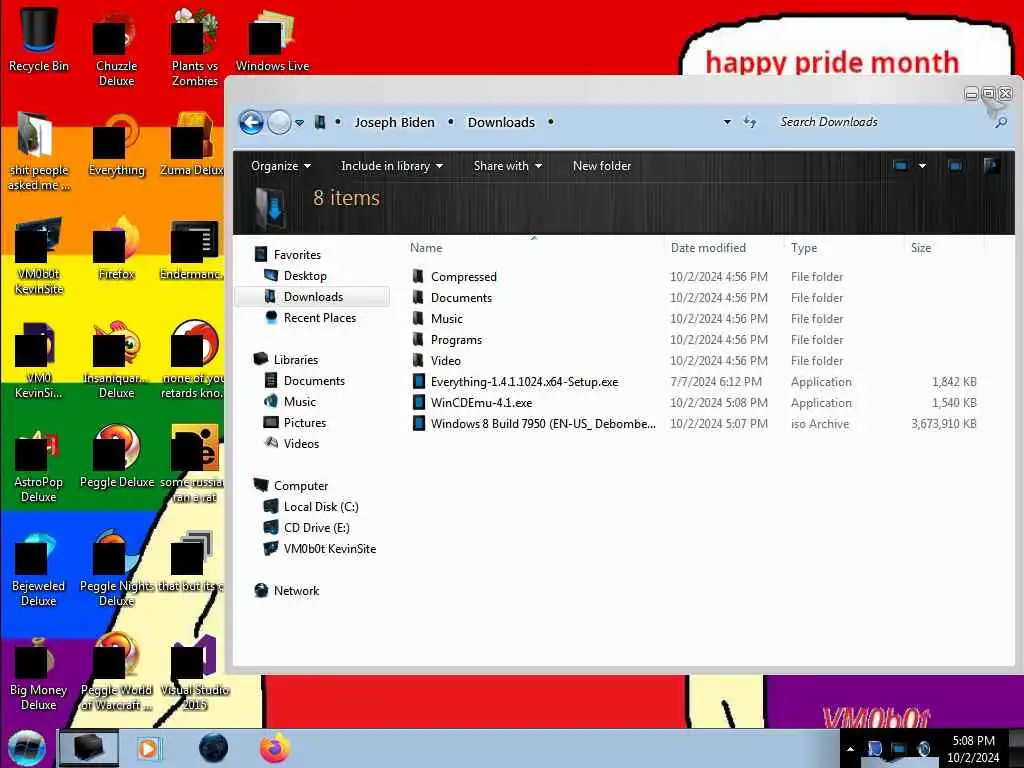Click the Downloads breadcrumb in address bar
Image resolution: width=1024 pixels, height=768 pixels.
click(501, 122)
